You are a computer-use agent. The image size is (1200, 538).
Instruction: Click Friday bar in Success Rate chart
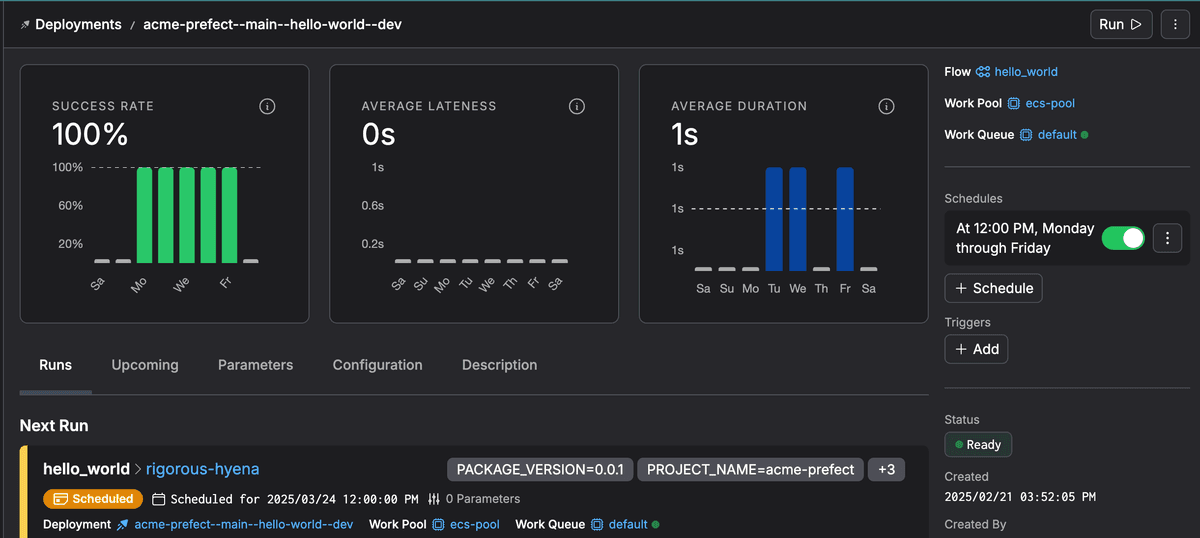229,215
